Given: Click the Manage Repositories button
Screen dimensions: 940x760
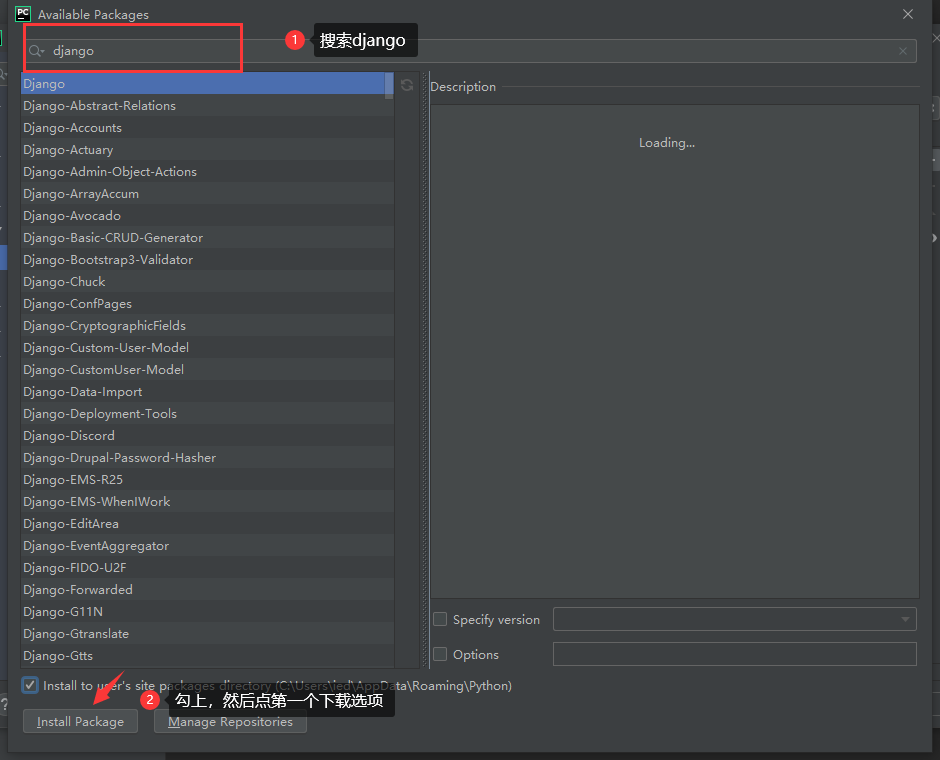Looking at the screenshot, I should tap(230, 722).
